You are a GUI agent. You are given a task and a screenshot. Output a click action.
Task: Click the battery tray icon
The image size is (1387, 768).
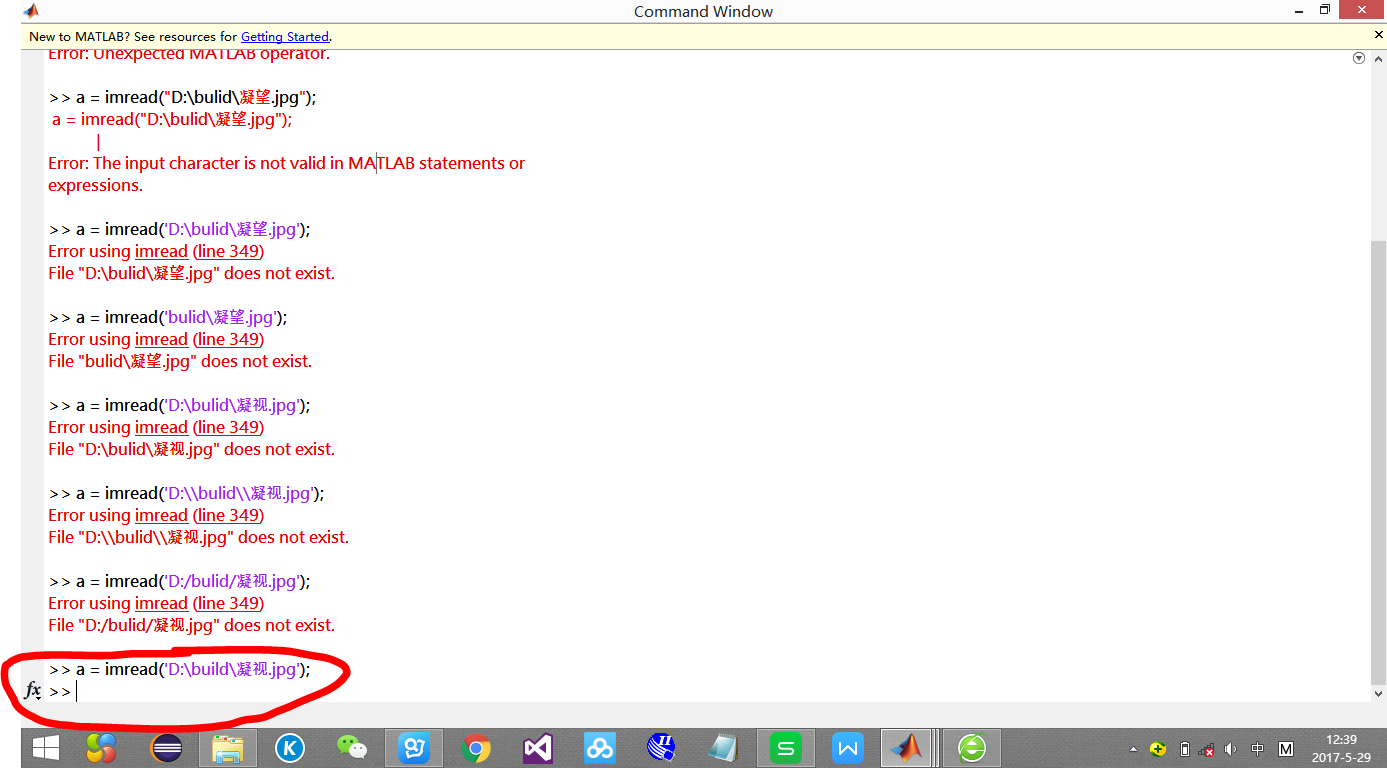[x=1185, y=748]
